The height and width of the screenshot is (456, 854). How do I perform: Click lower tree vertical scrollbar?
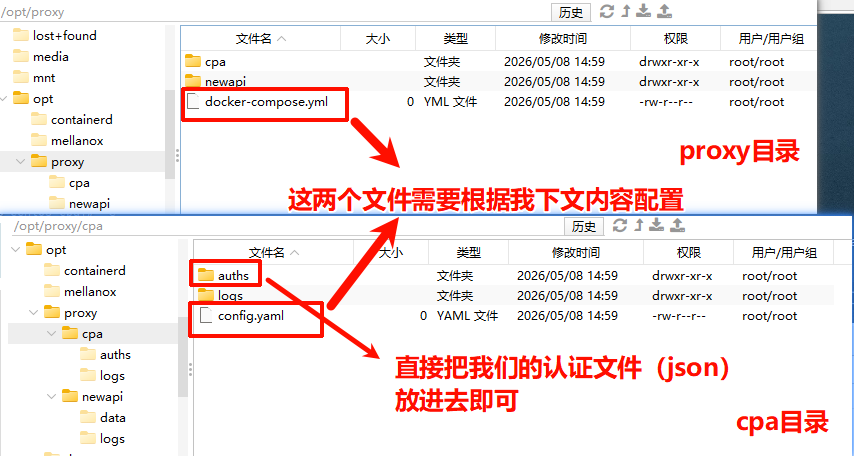point(183,357)
